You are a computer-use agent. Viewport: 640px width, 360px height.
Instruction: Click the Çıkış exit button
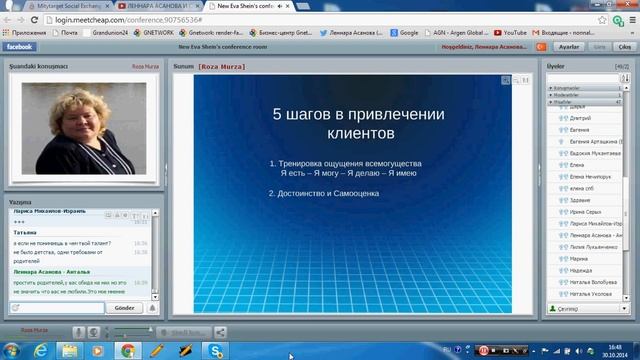pos(624,47)
